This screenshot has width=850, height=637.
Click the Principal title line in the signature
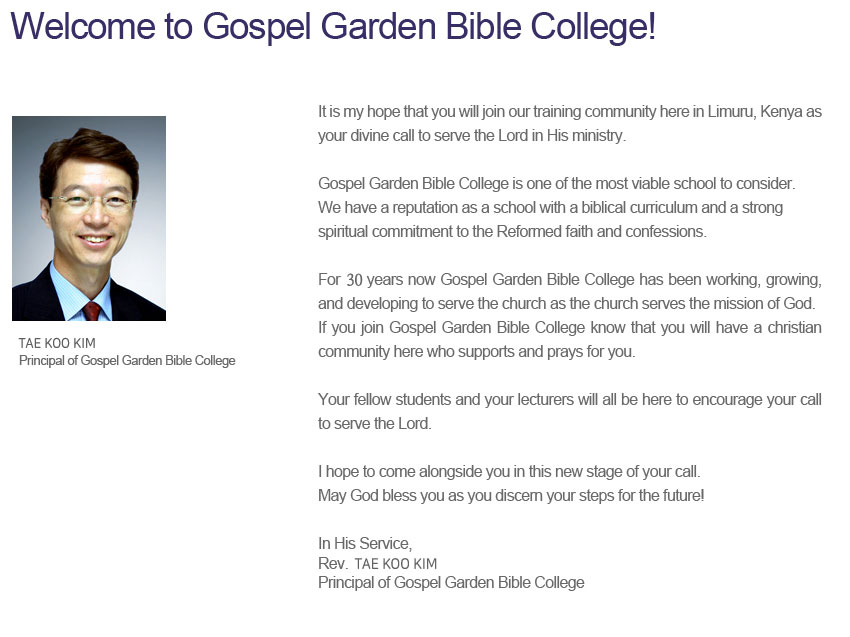coord(450,582)
